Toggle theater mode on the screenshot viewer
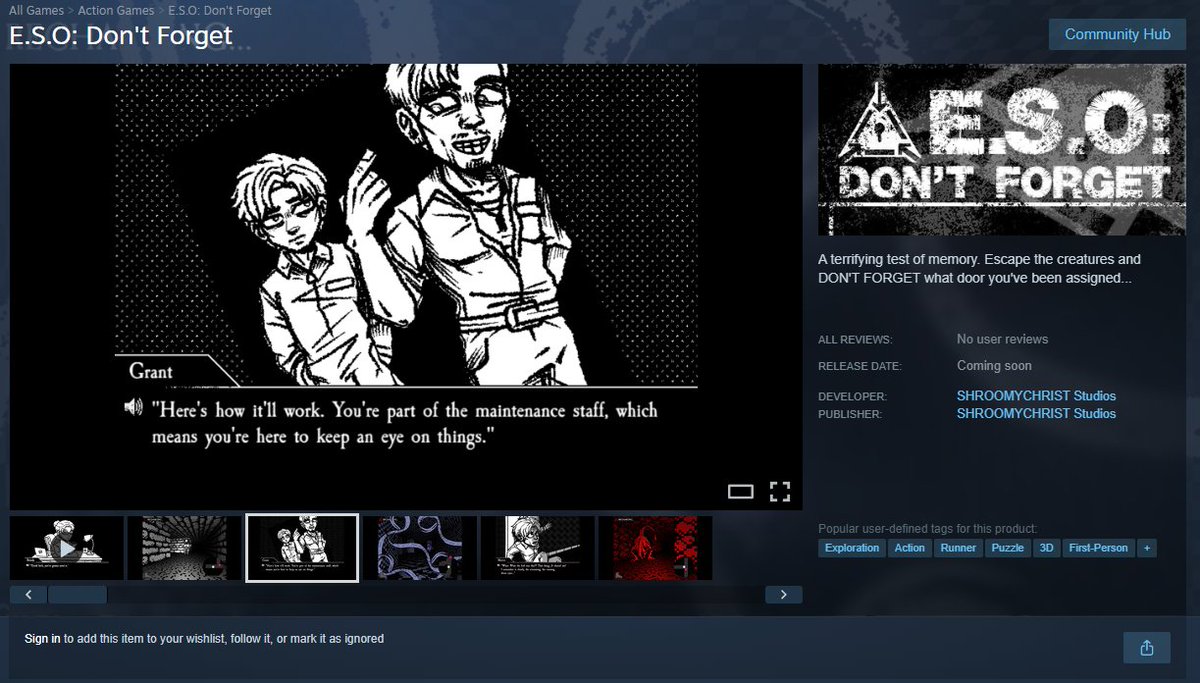Screen dimensions: 1200x683 pos(740,491)
